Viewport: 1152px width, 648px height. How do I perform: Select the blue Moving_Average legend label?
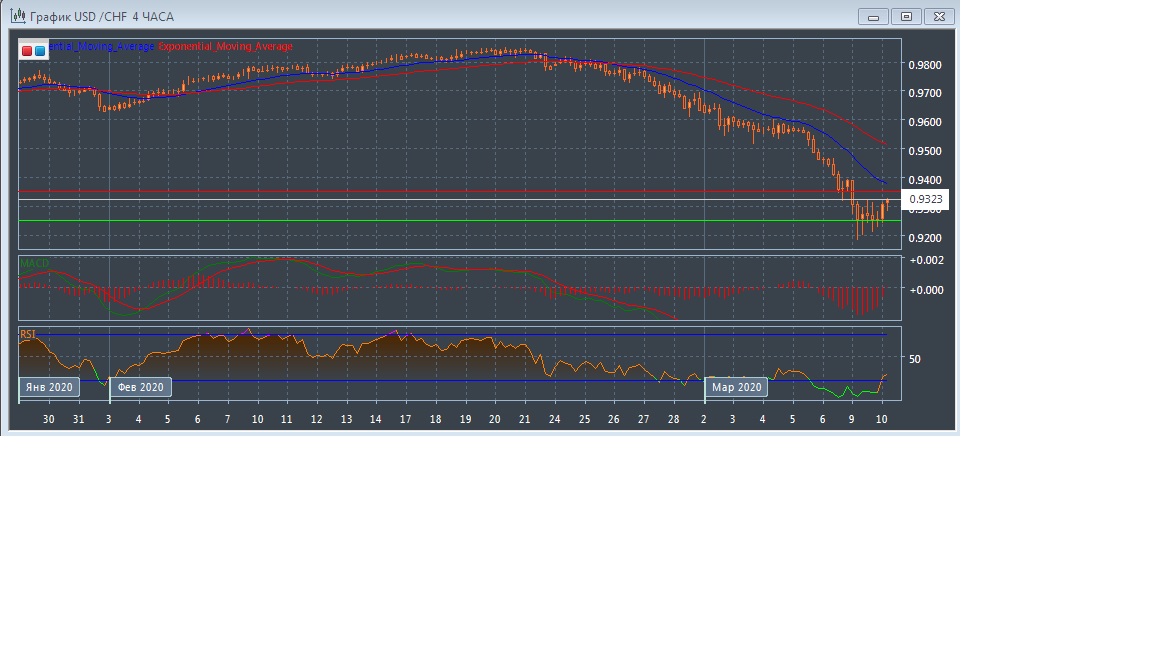[x=102, y=47]
